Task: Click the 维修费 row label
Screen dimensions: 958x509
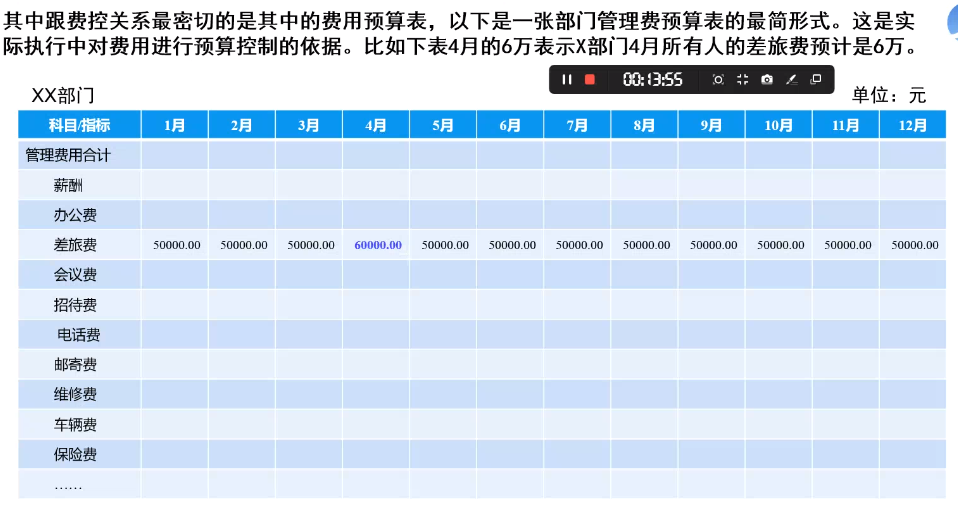Action: coord(75,395)
